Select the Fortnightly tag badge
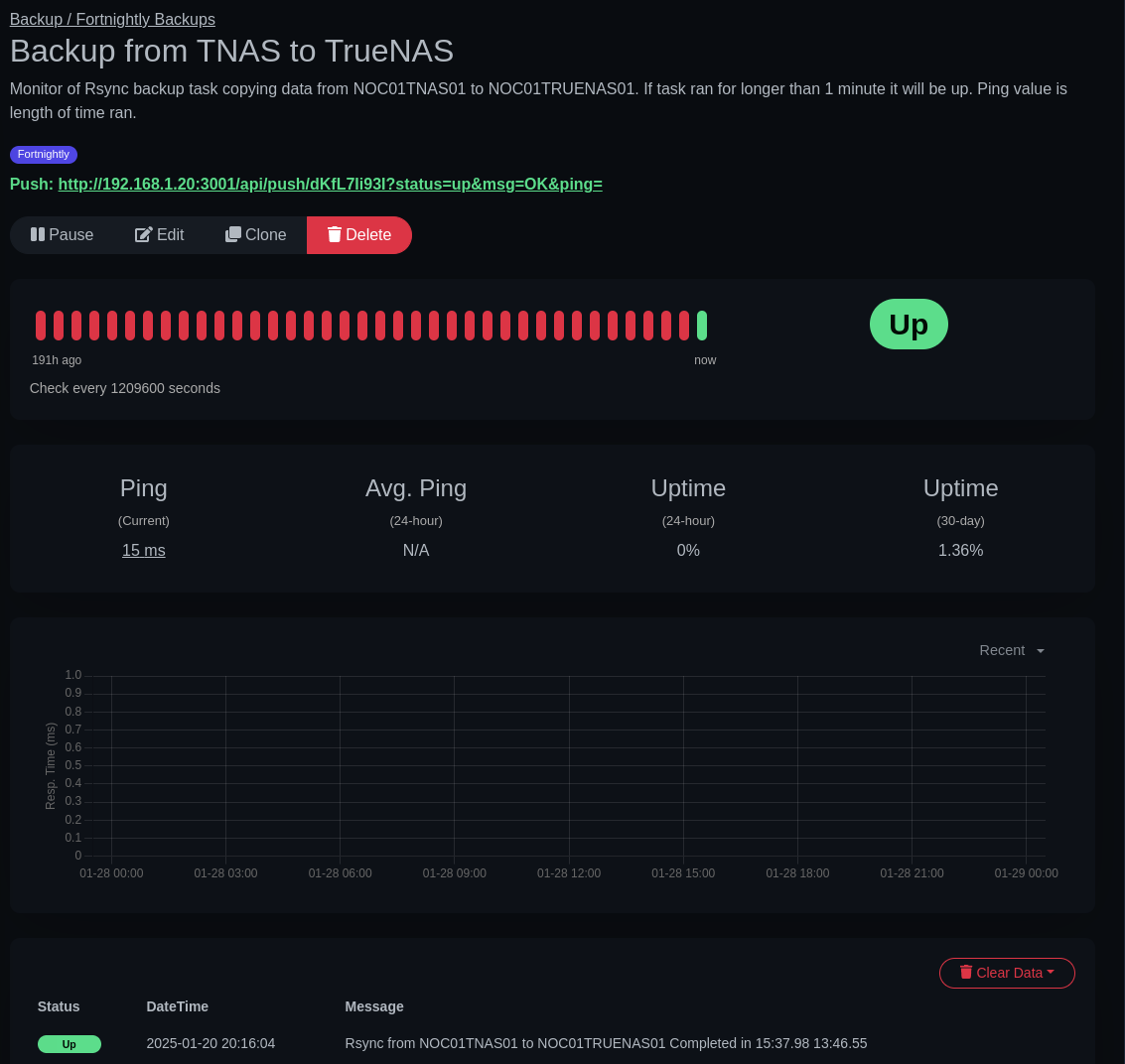1125x1064 pixels. coord(44,155)
